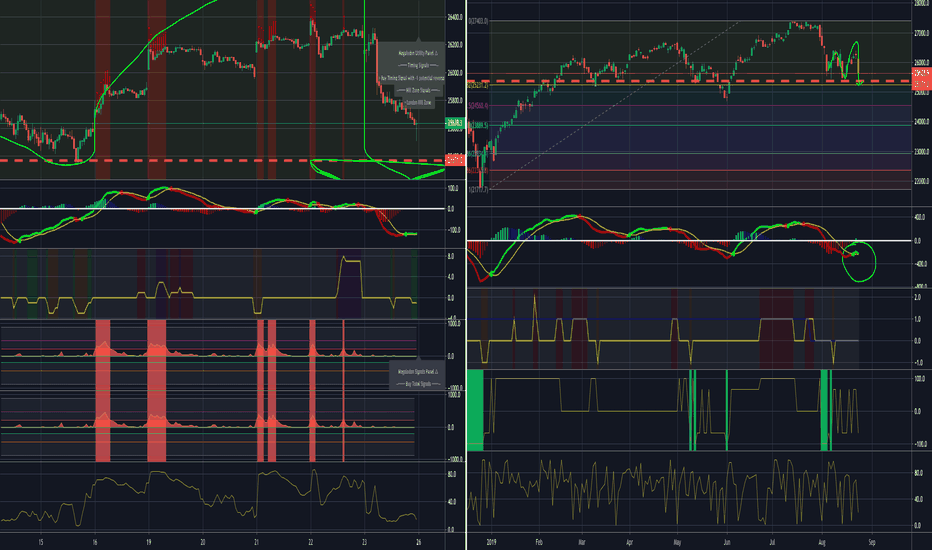Click the 2.0 value on right indicator axis
The height and width of the screenshot is (550, 932).
pos(918,298)
